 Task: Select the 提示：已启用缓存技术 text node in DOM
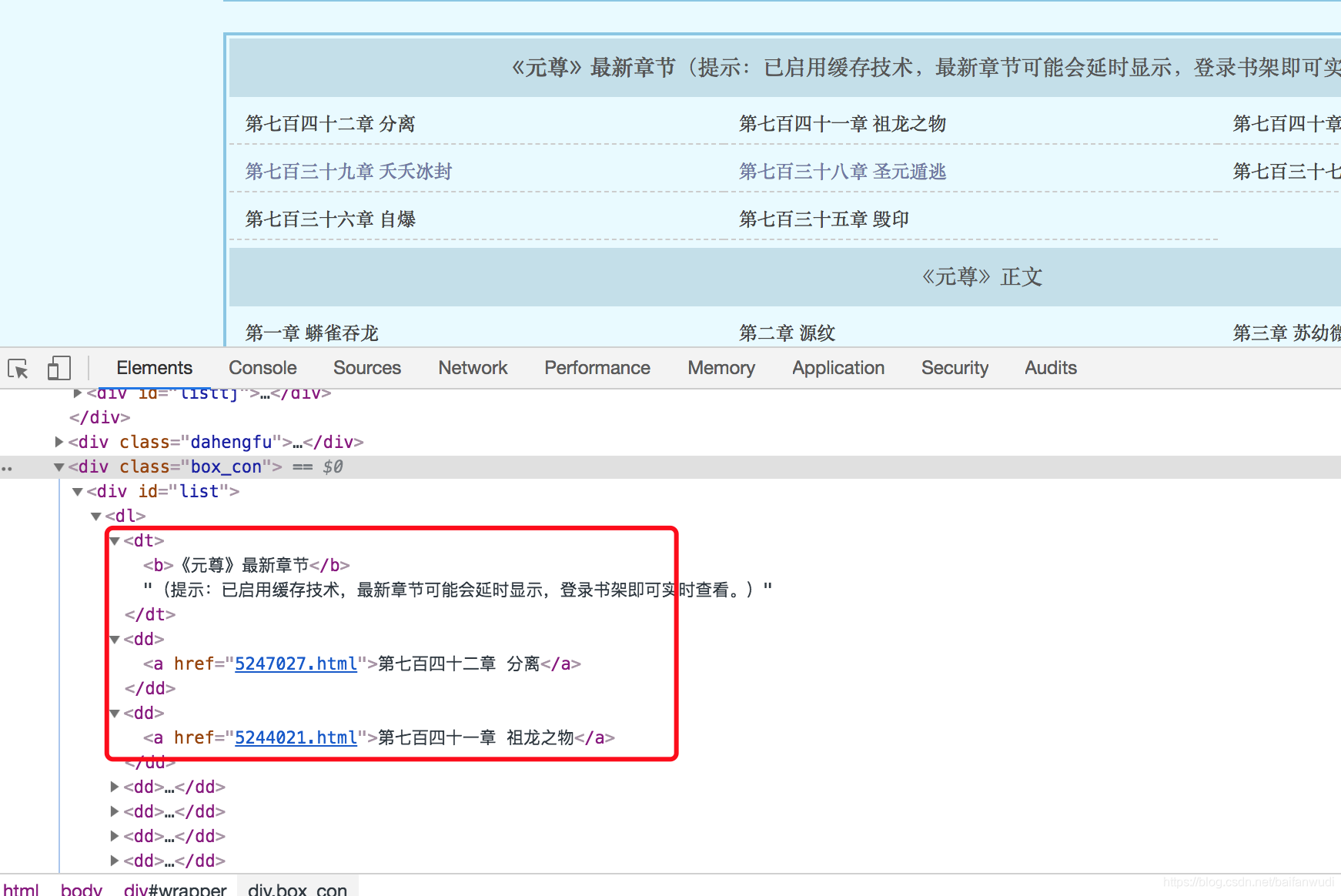point(457,590)
